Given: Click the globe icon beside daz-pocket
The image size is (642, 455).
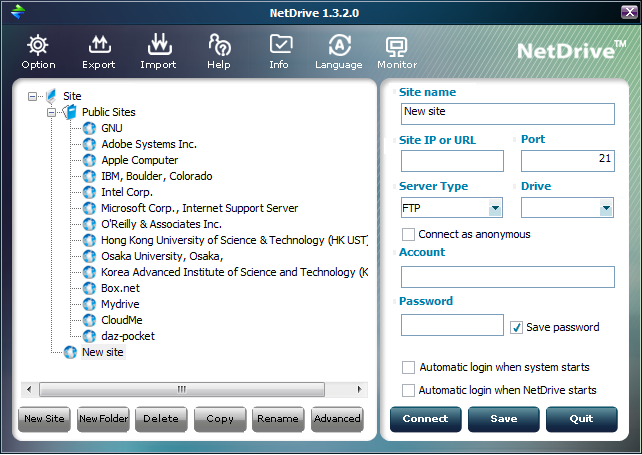Looking at the screenshot, I should coord(89,336).
